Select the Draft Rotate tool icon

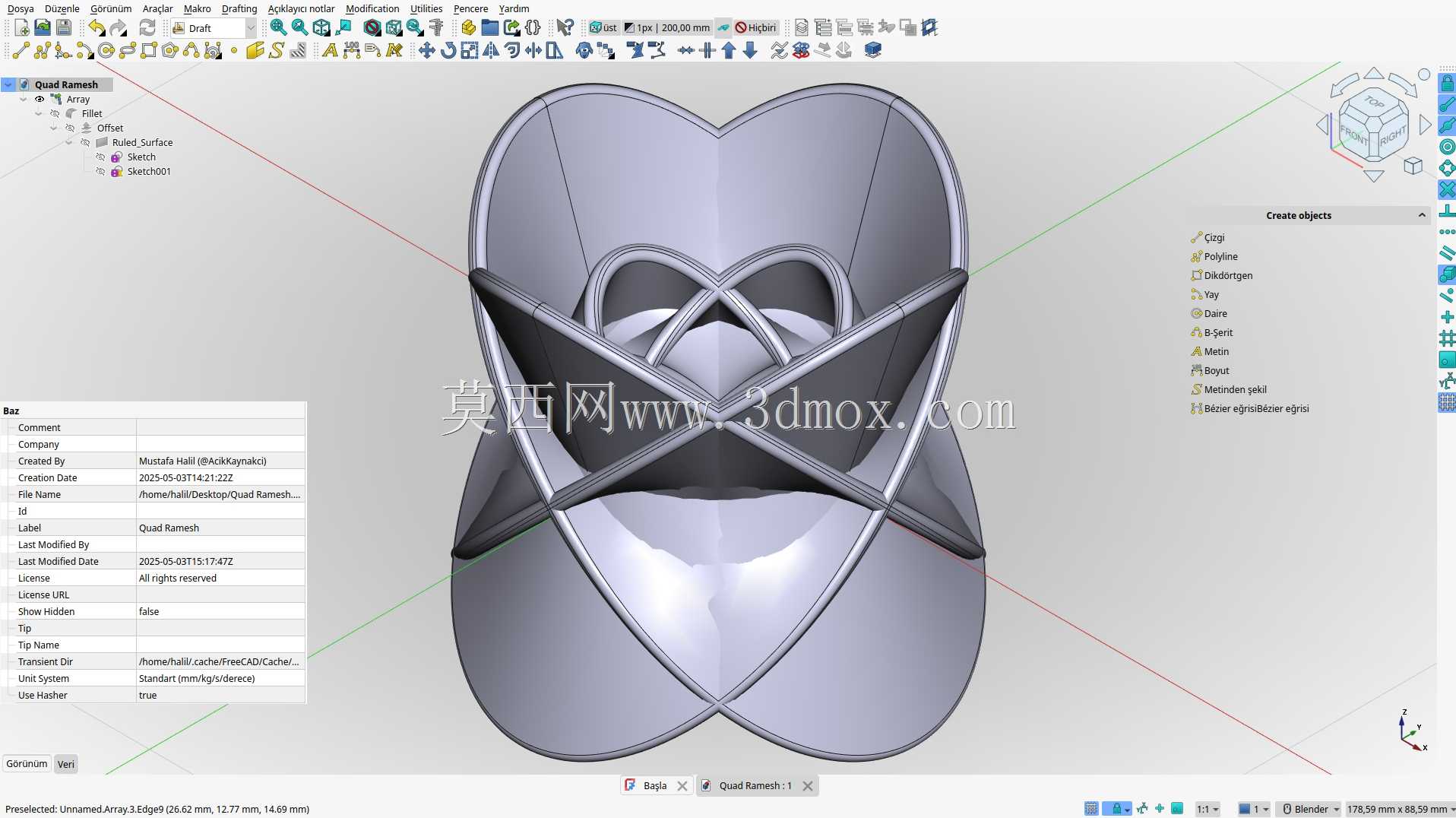click(448, 50)
